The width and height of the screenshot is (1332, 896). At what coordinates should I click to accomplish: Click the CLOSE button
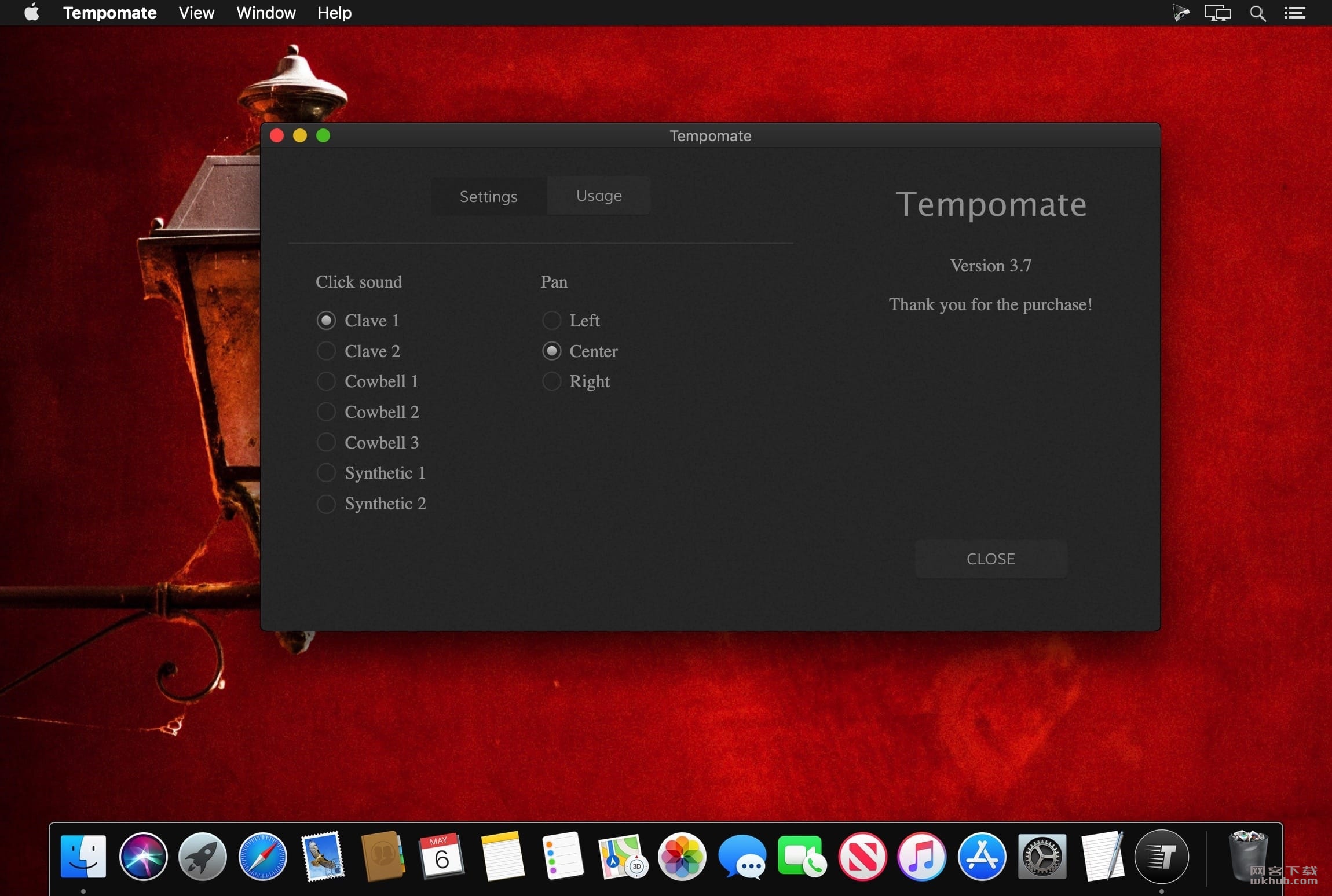tap(991, 559)
